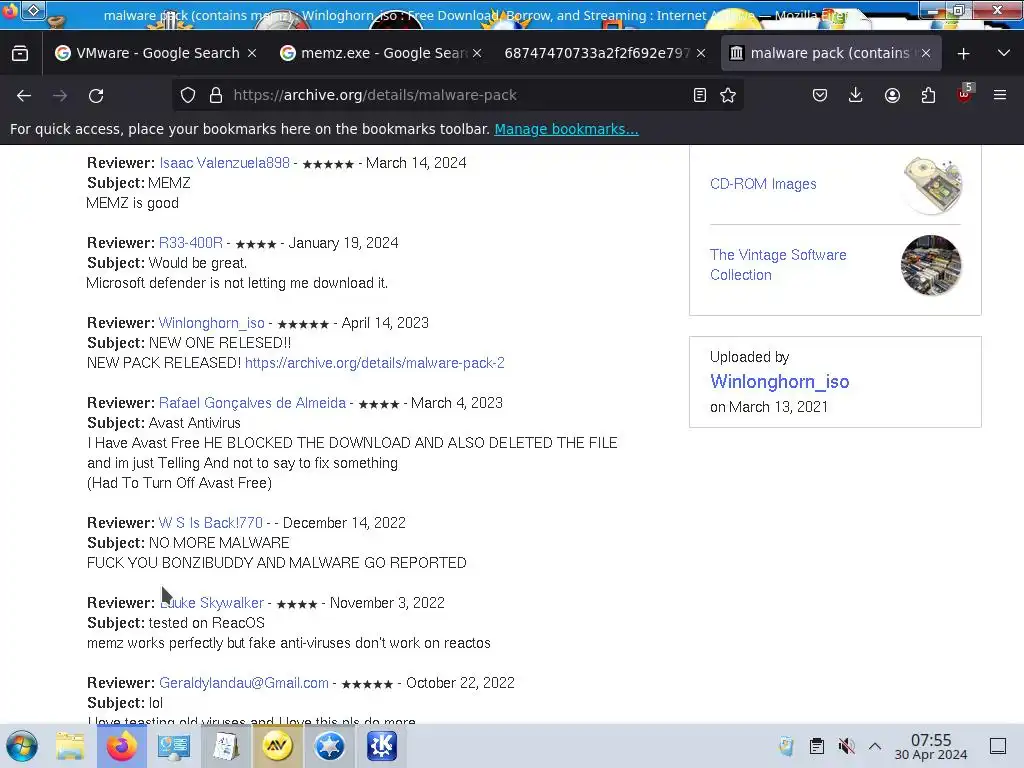Viewport: 1024px width, 768px height.
Task: Focus the archive.org URL address bar
Action: tap(457, 95)
